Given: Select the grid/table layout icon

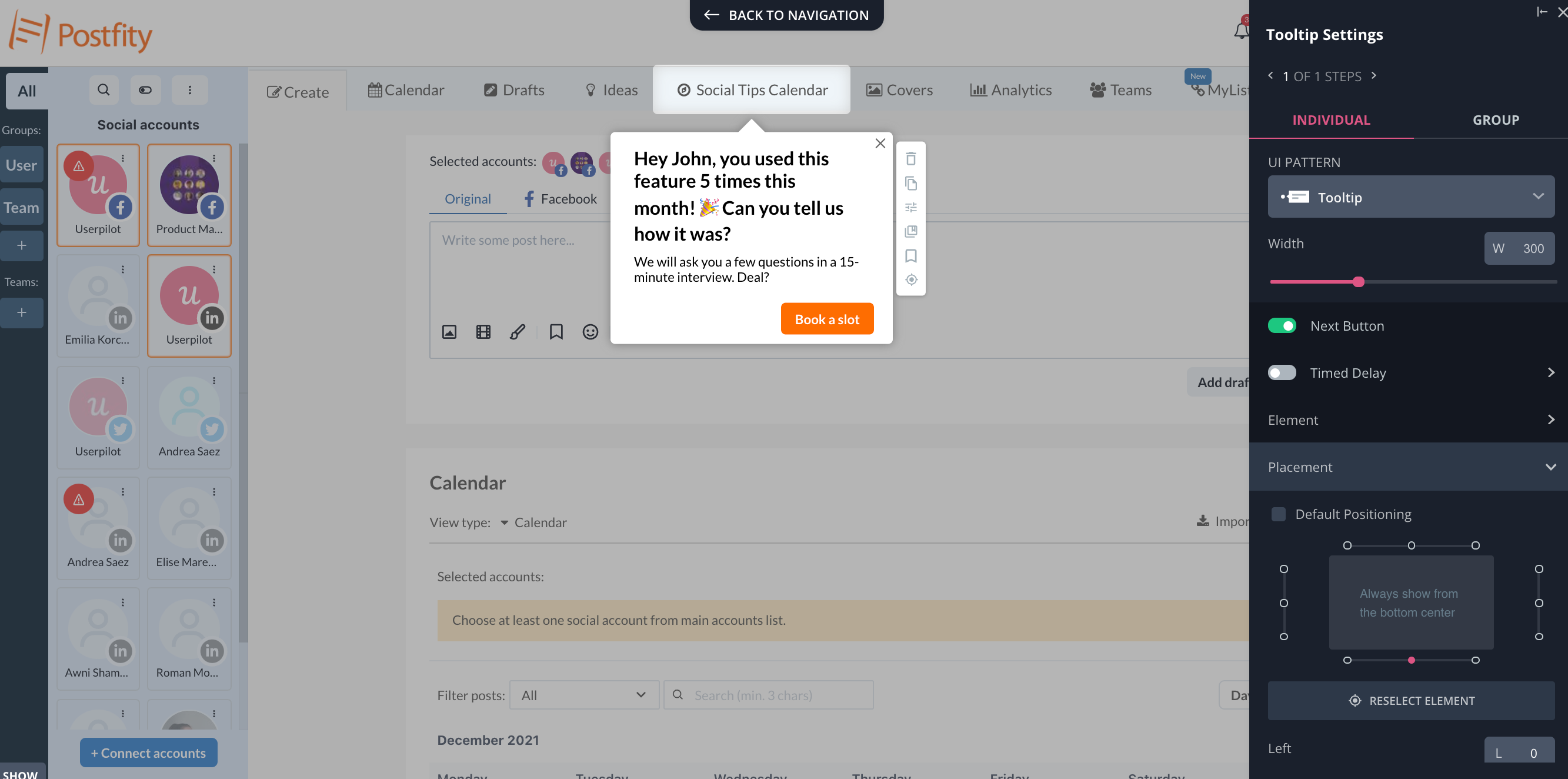Looking at the screenshot, I should point(483,331).
